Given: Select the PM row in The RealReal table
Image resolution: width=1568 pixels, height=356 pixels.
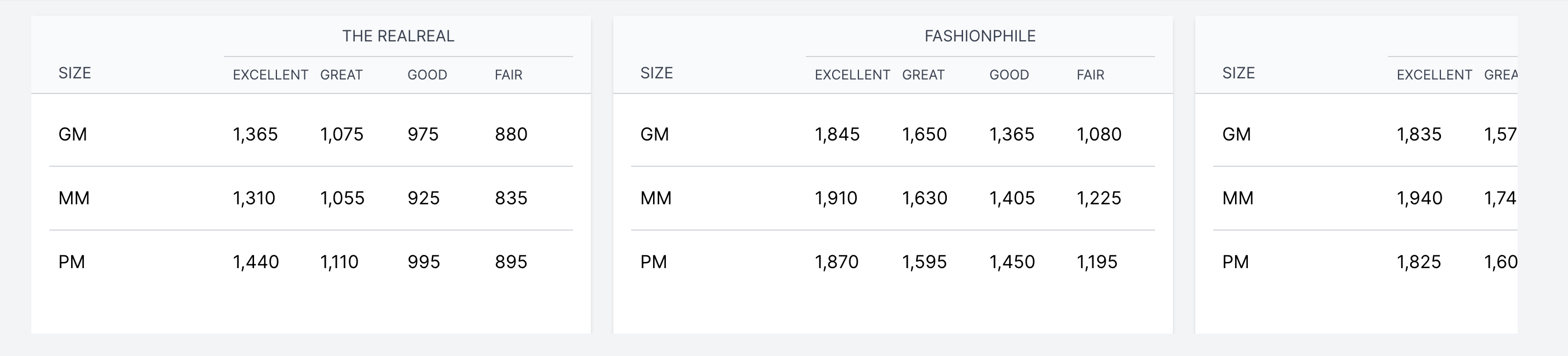Looking at the screenshot, I should tap(311, 261).
